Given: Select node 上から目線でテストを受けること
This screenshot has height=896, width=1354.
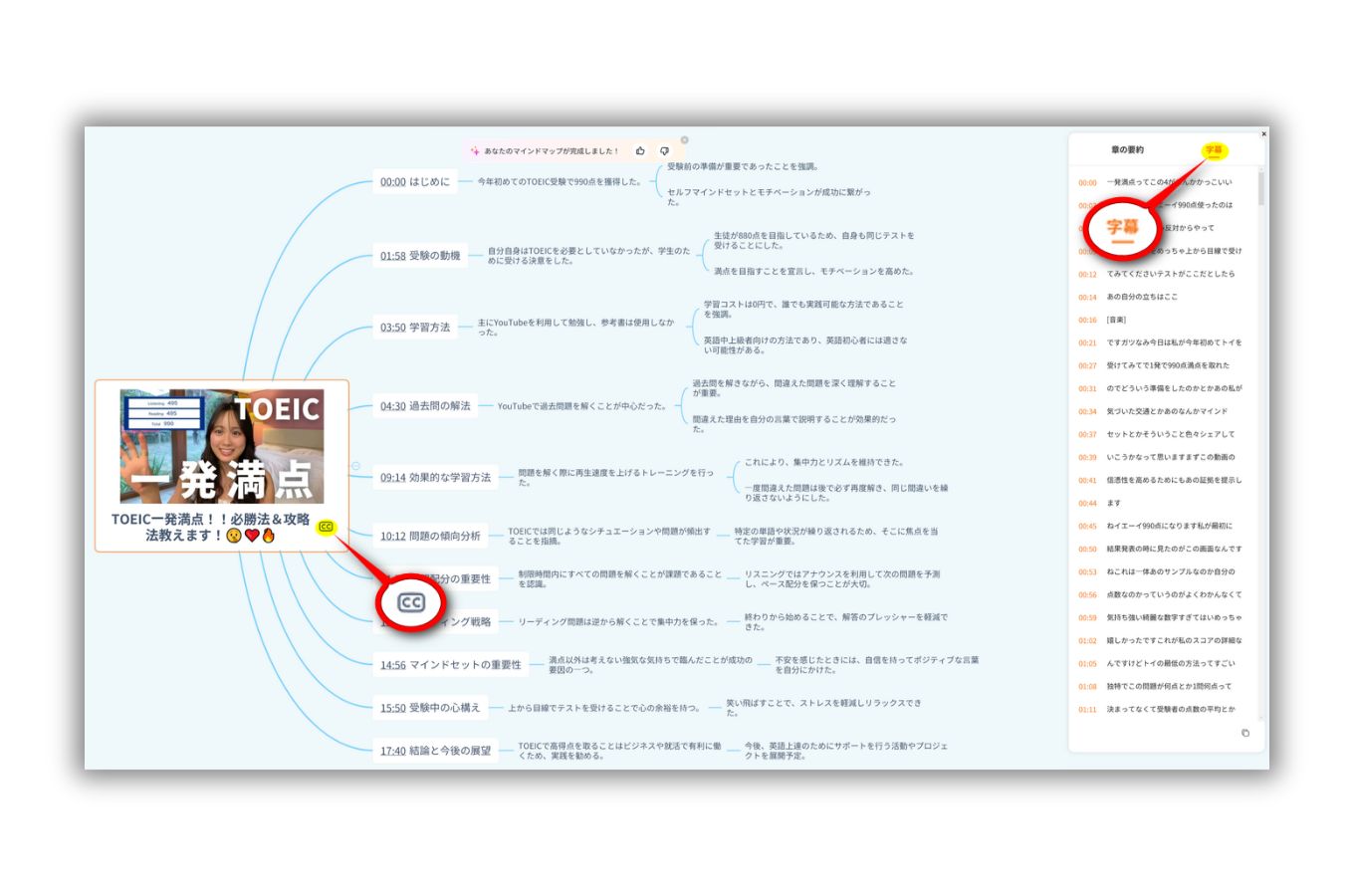Looking at the screenshot, I should [x=603, y=708].
